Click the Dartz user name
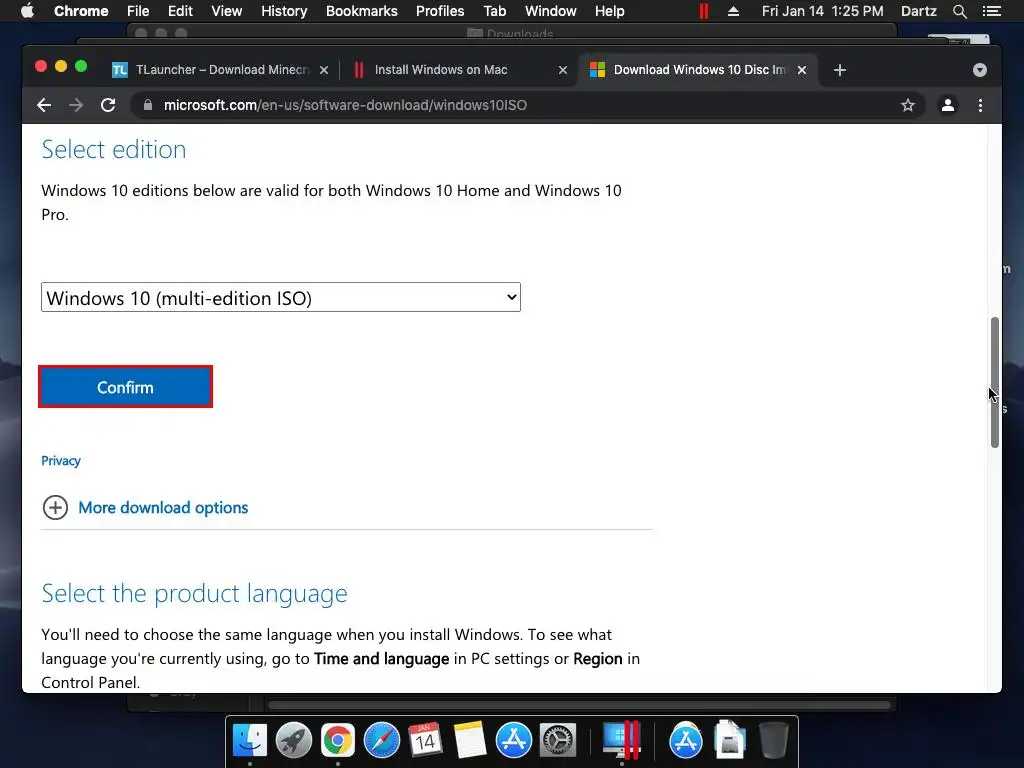The image size is (1024, 768). point(918,11)
